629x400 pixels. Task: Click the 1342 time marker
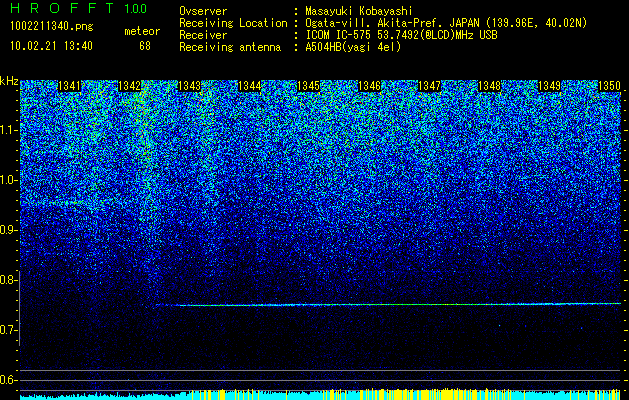[130, 86]
